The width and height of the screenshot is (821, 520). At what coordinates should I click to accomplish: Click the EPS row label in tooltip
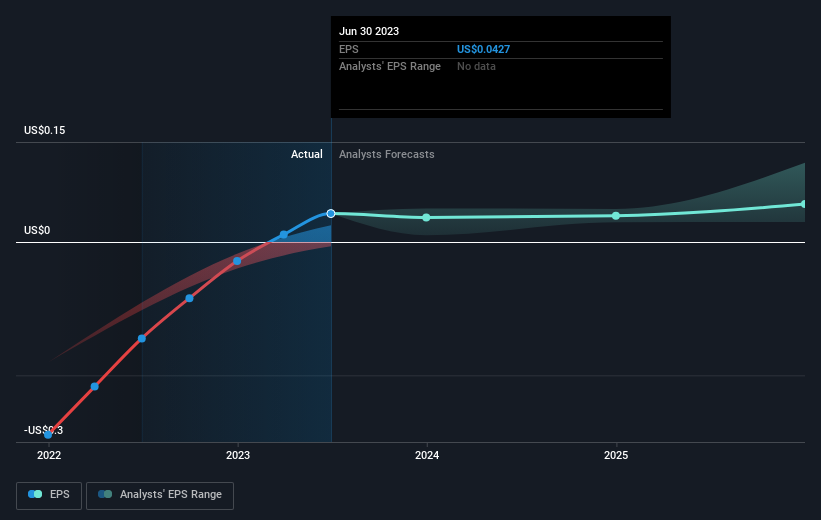point(349,49)
